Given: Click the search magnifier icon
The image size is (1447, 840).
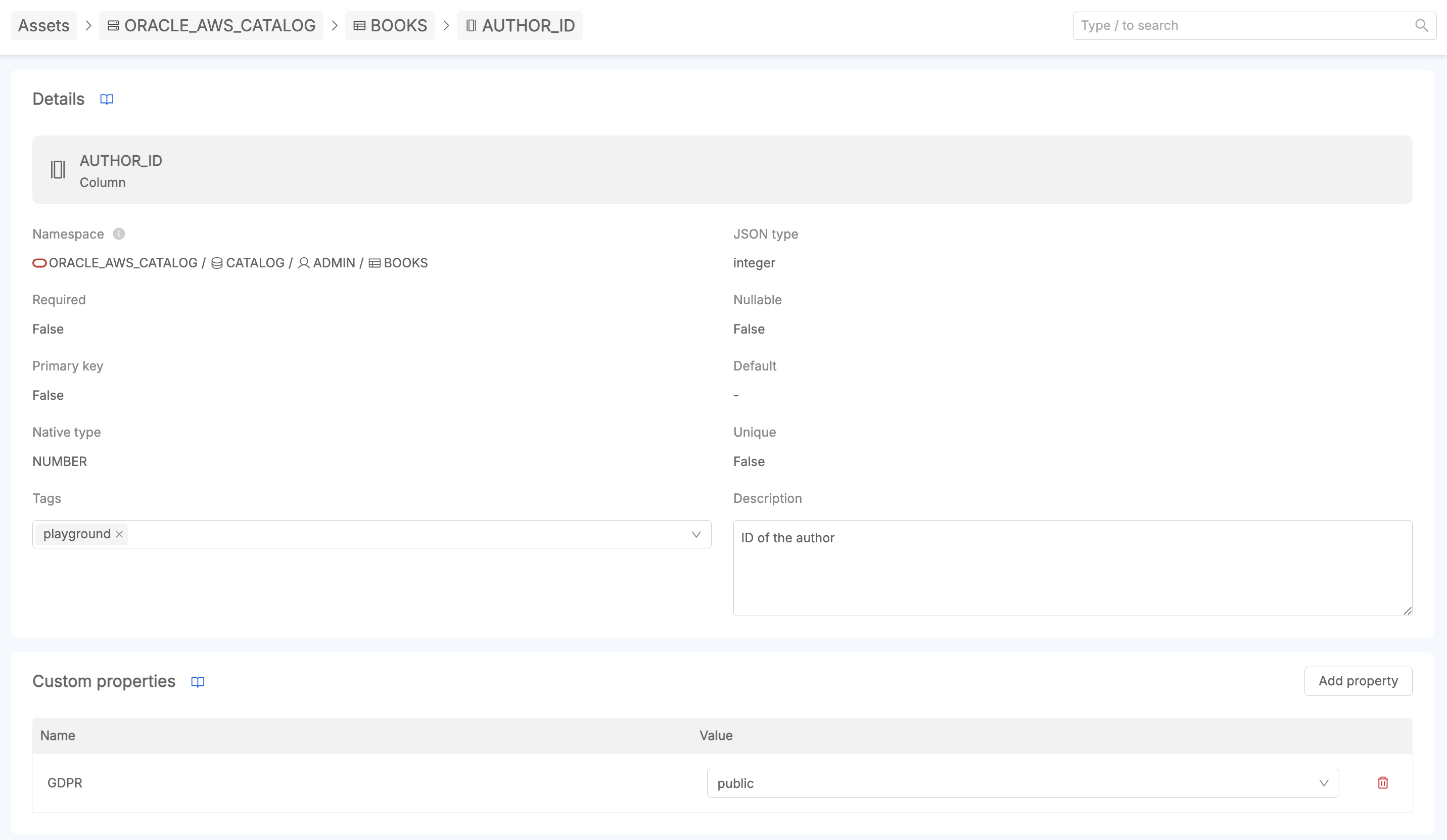Looking at the screenshot, I should (1421, 25).
